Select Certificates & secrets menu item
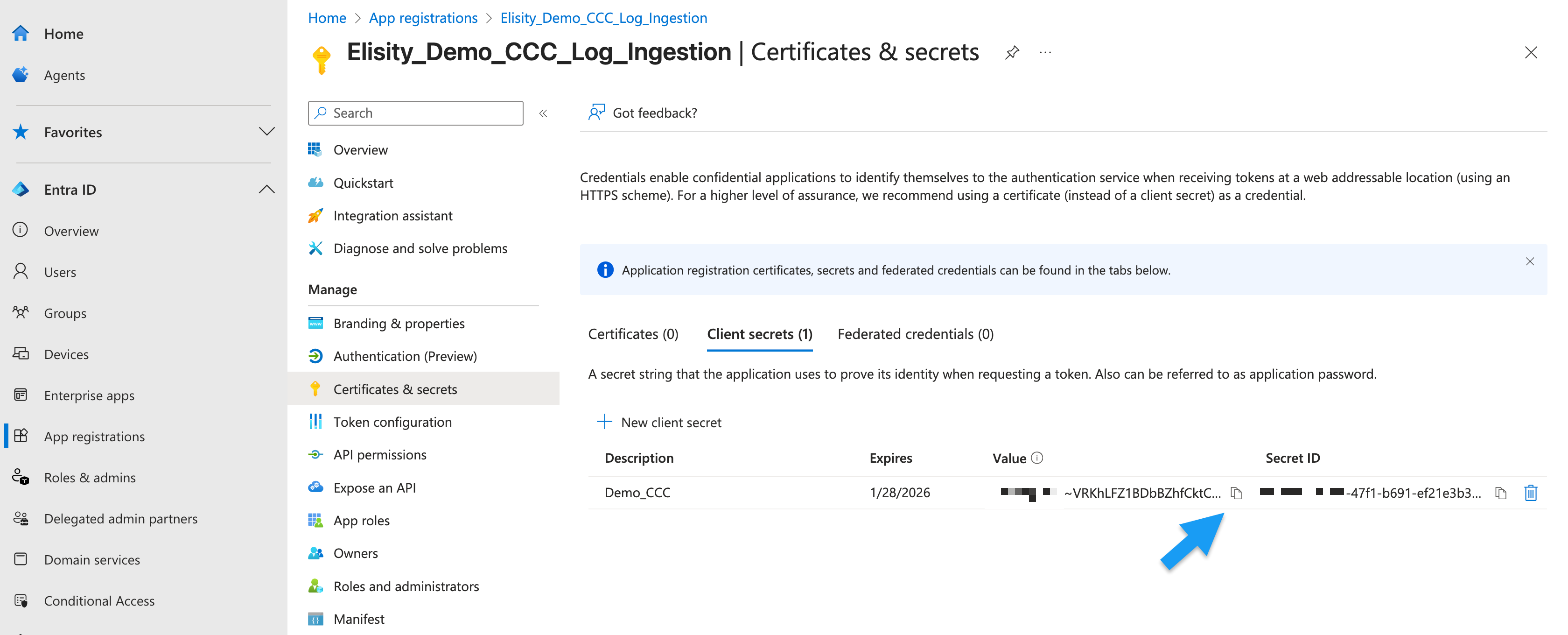This screenshot has width=1568, height=635. pos(424,389)
